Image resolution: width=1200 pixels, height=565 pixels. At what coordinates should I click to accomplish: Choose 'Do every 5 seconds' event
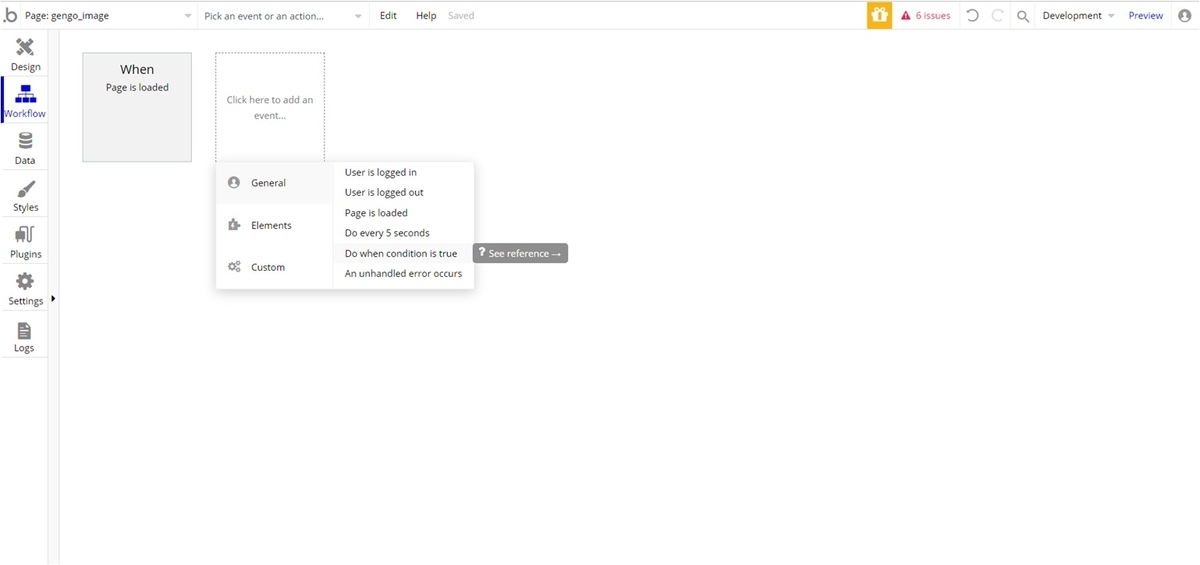tap(403, 233)
